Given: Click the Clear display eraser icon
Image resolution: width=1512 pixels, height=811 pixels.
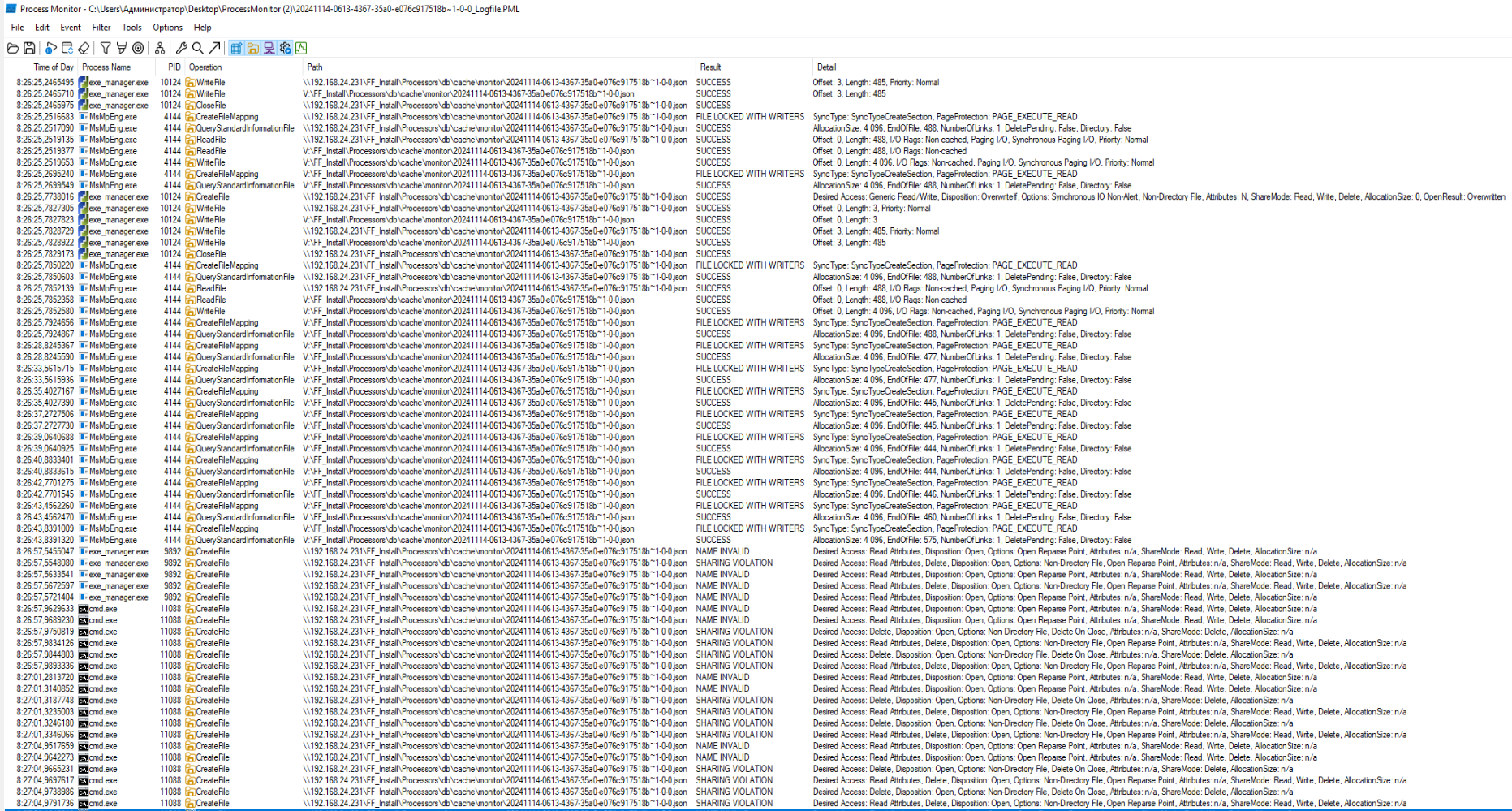Looking at the screenshot, I should coord(84,48).
